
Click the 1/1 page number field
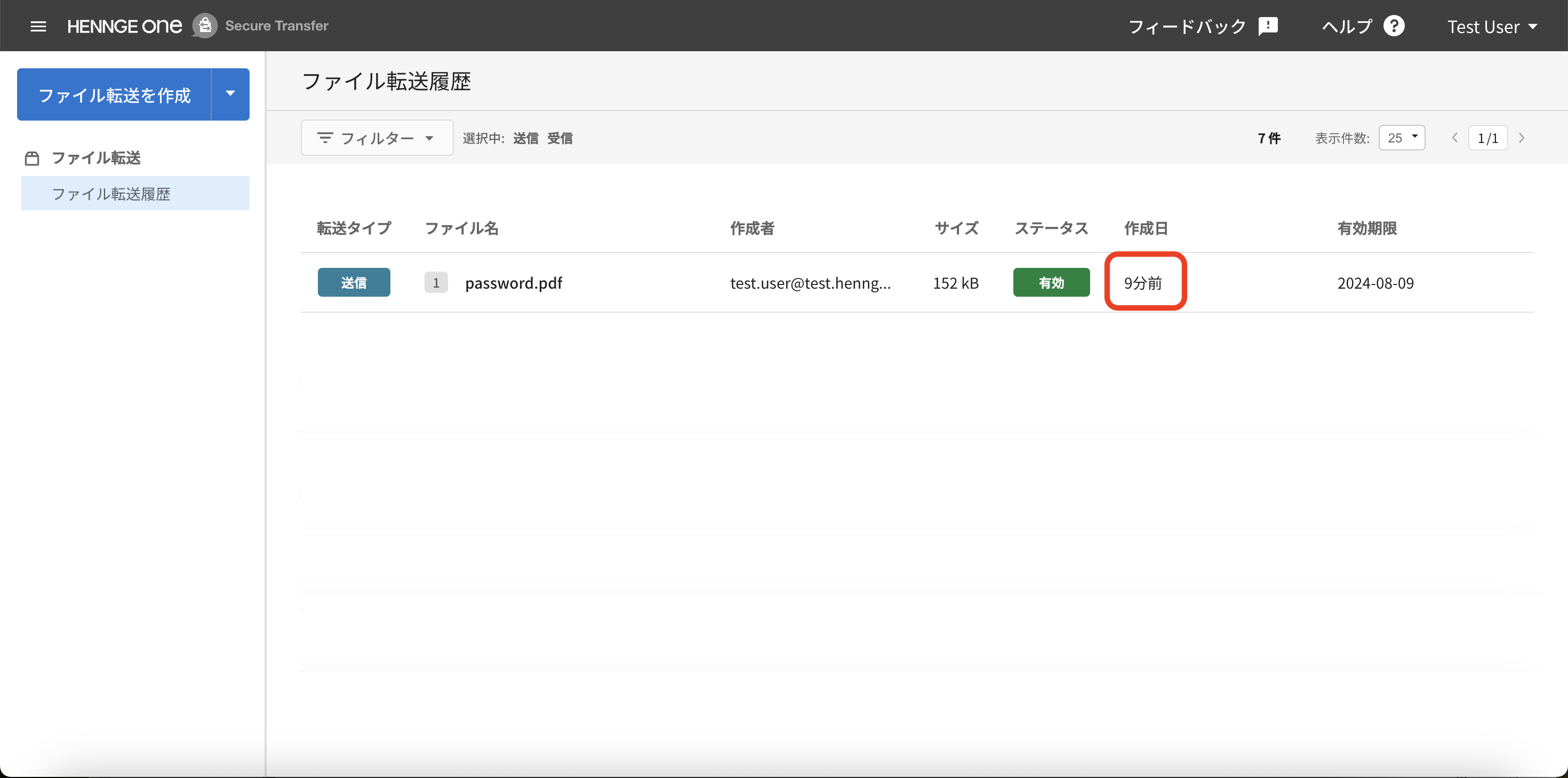tap(1487, 138)
